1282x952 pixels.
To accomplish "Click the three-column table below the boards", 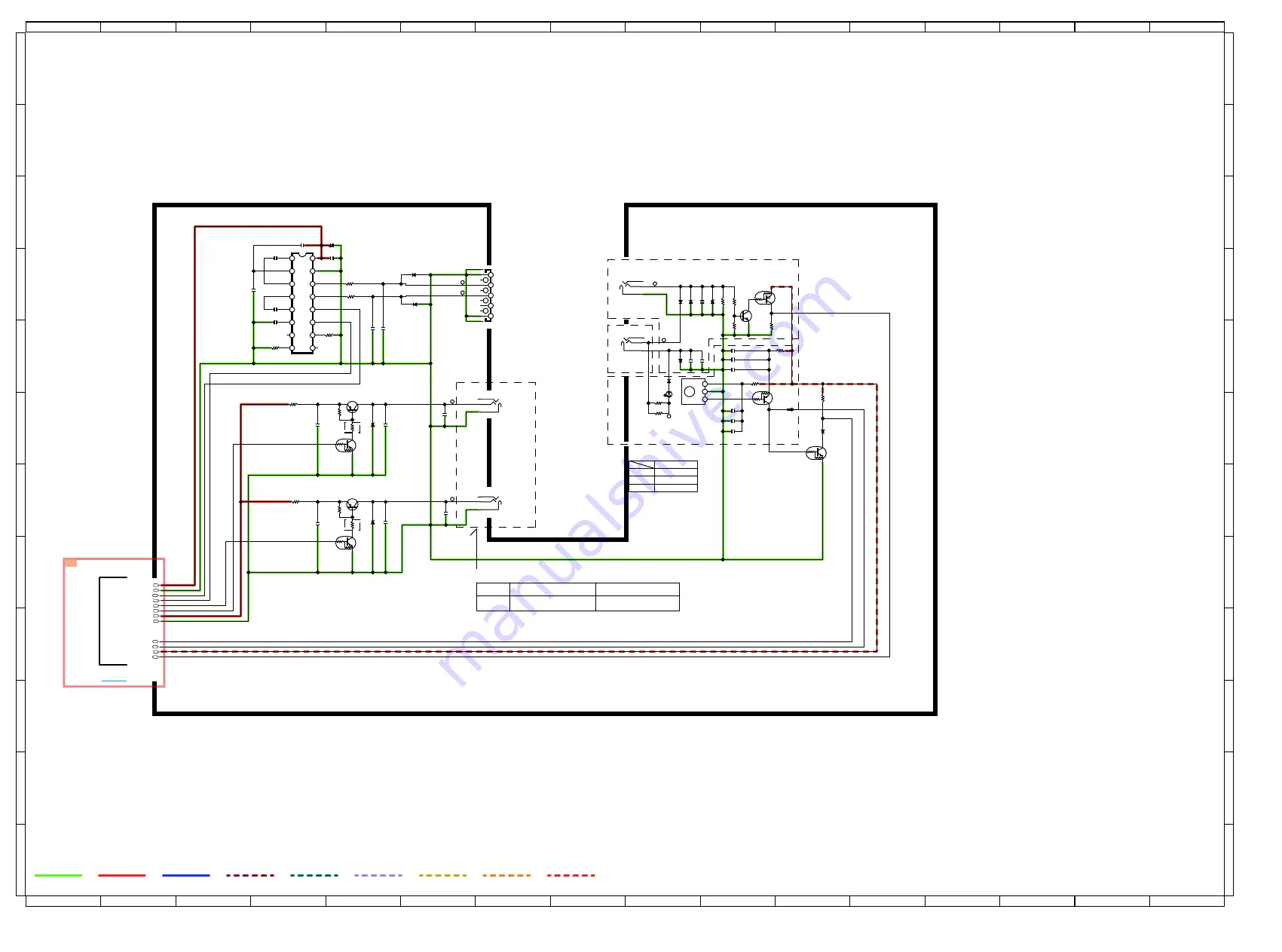I will (578, 597).
